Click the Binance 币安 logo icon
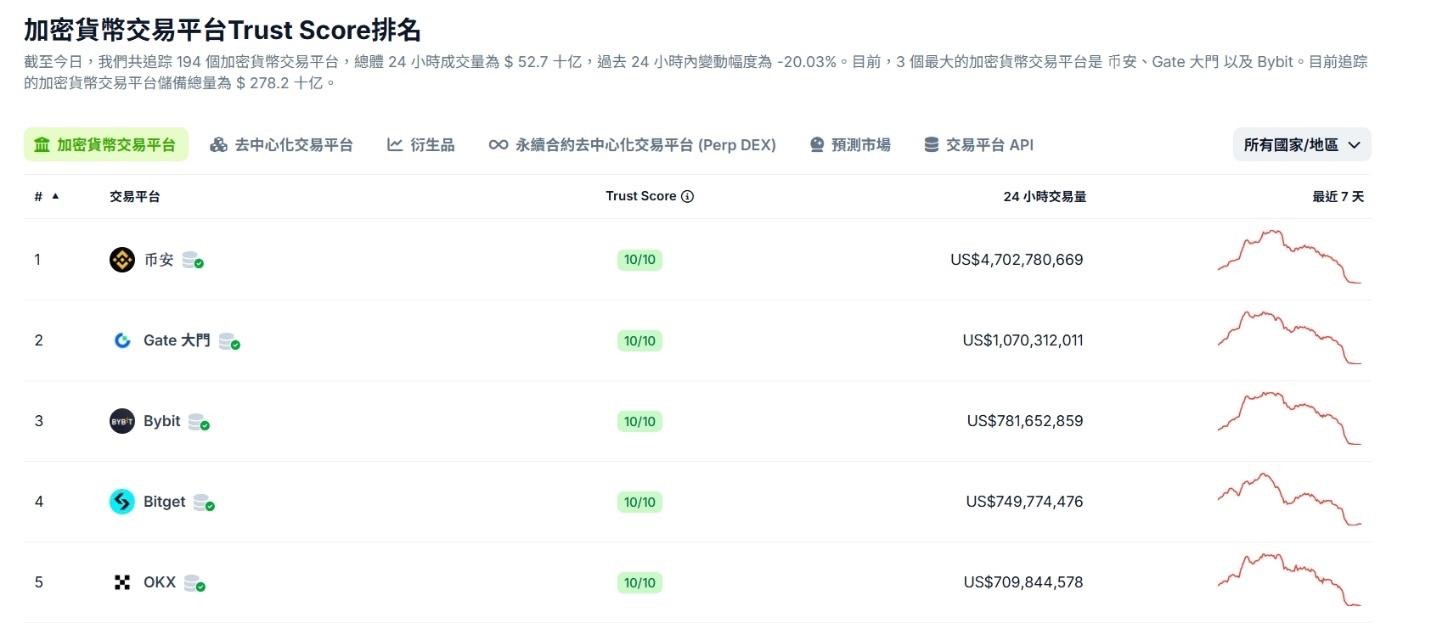Screen dimensions: 1431x629 click(x=120, y=259)
